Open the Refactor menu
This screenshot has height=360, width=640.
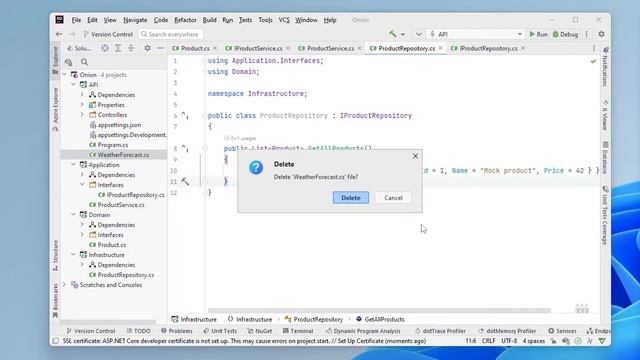click(x=185, y=20)
